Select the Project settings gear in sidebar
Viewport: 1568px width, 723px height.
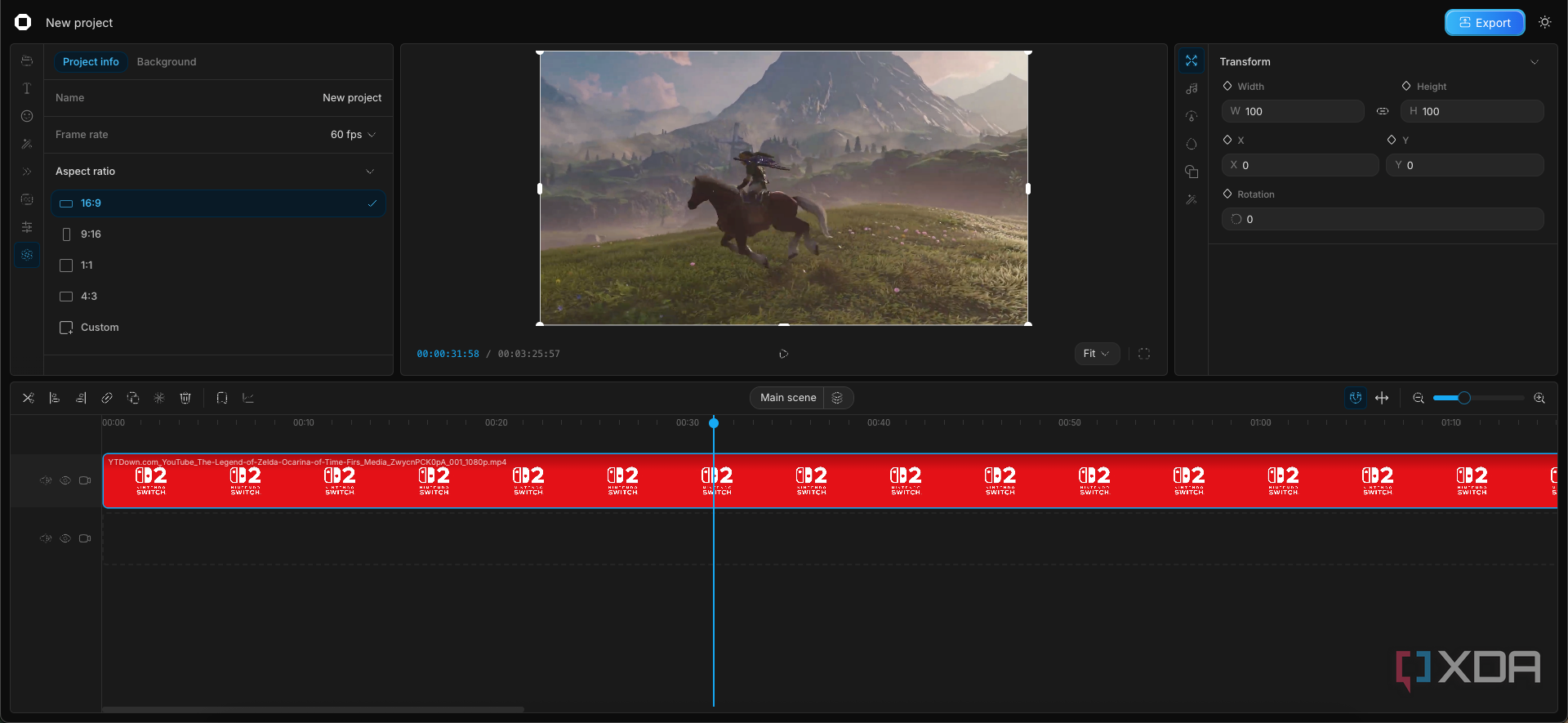pyautogui.click(x=27, y=255)
